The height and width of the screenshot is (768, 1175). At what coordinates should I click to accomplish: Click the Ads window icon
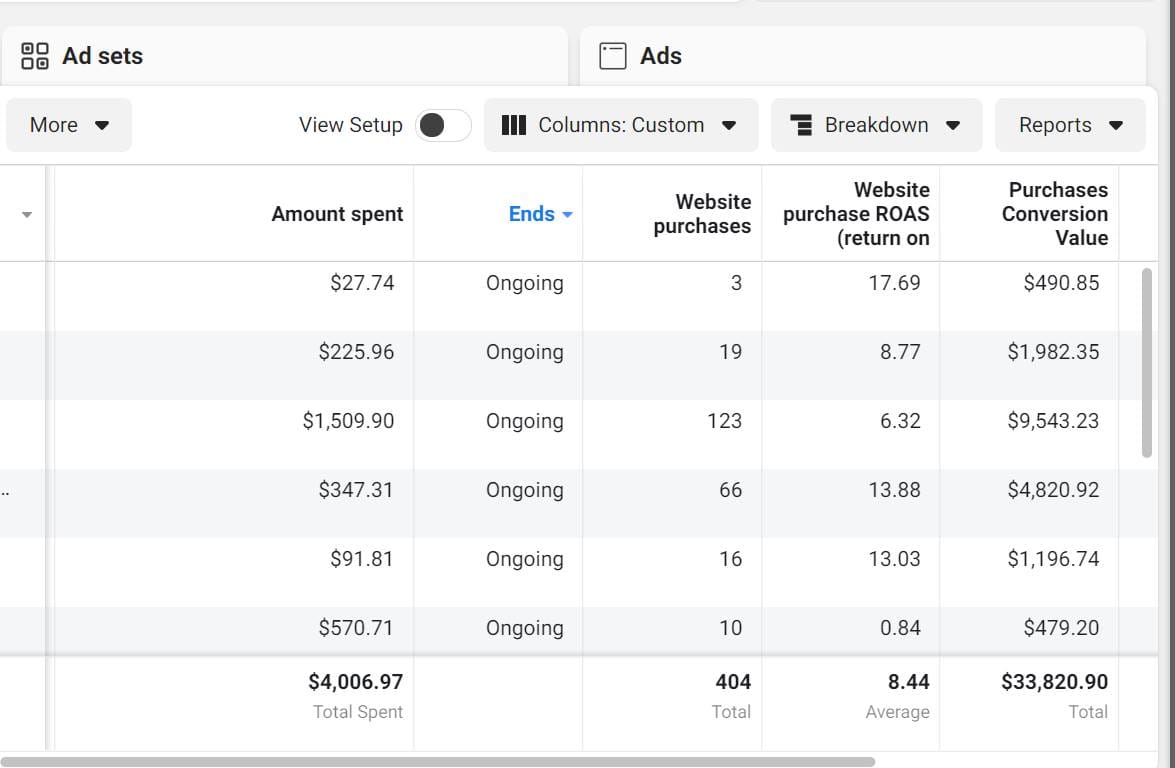pos(613,56)
